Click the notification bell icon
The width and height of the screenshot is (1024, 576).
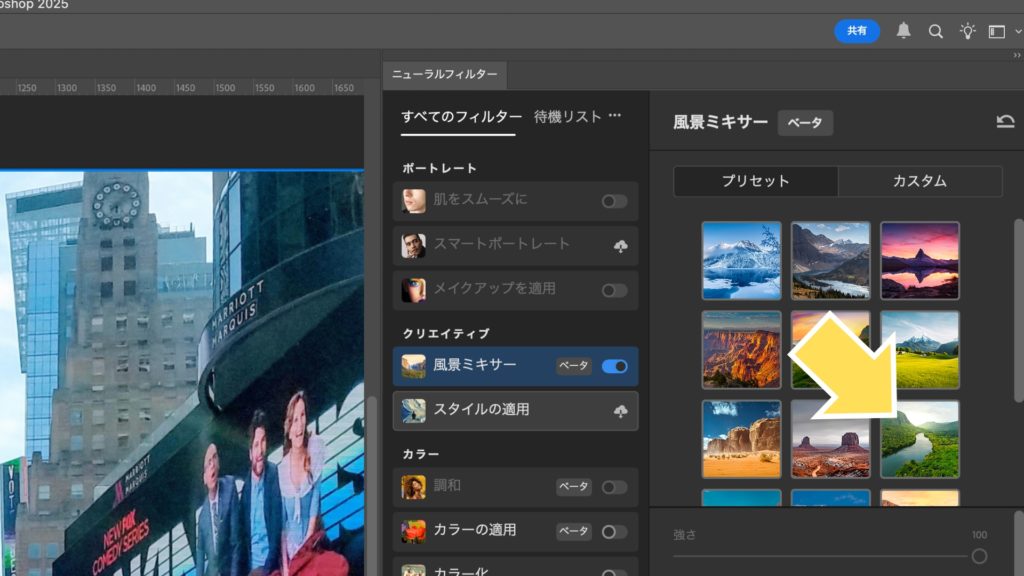[904, 31]
